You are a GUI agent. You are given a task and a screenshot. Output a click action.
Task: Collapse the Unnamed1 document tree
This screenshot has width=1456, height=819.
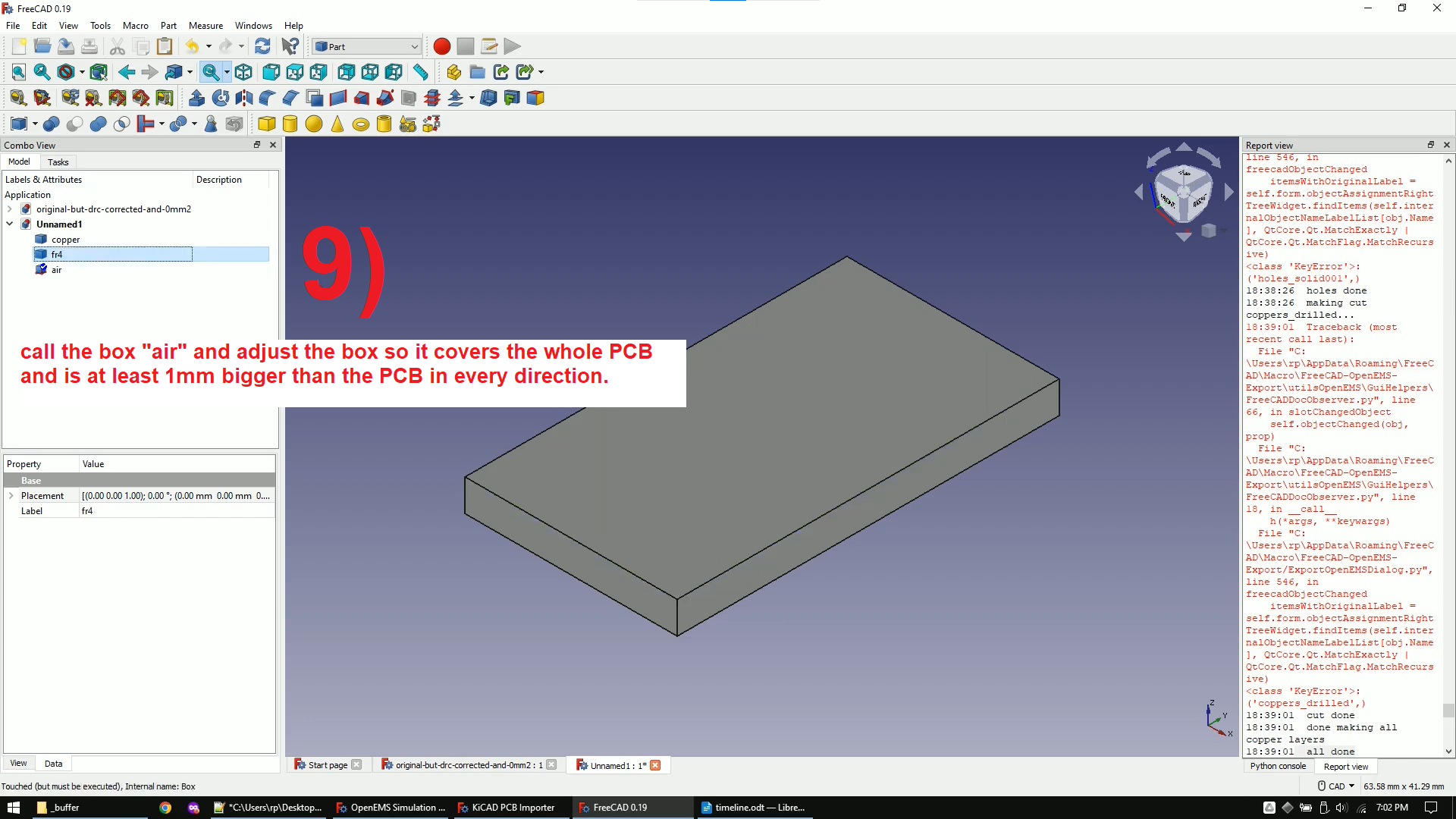(9, 224)
